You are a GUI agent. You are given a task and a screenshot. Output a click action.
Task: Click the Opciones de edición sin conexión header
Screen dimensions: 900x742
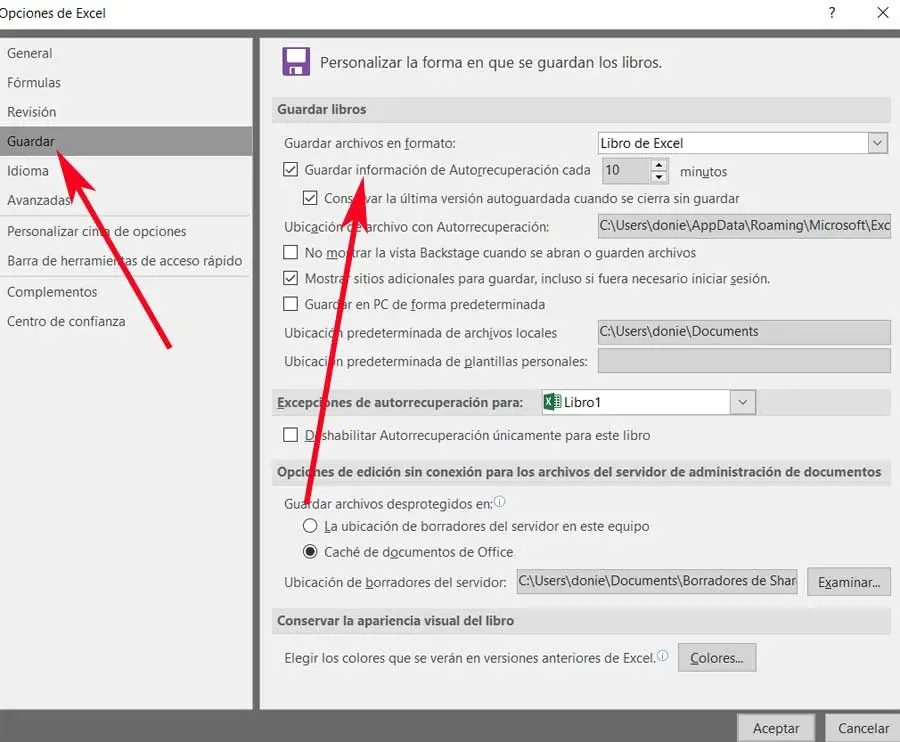pos(579,472)
